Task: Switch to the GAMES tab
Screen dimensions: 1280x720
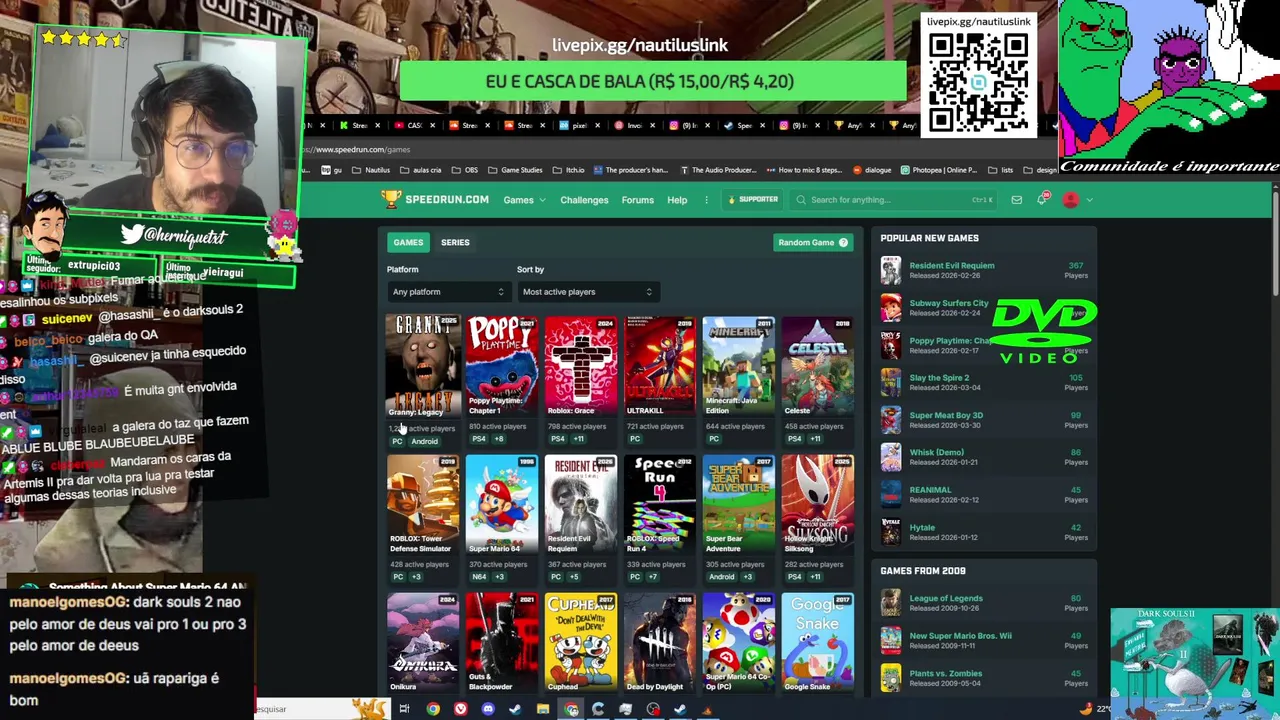Action: click(408, 242)
